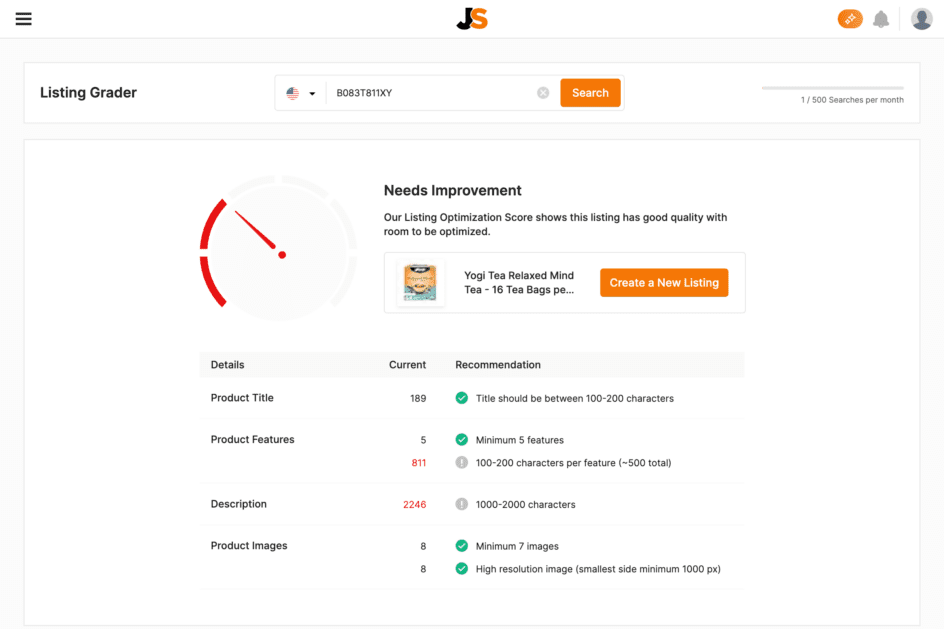Click the Needs Improvement heading

point(453,190)
